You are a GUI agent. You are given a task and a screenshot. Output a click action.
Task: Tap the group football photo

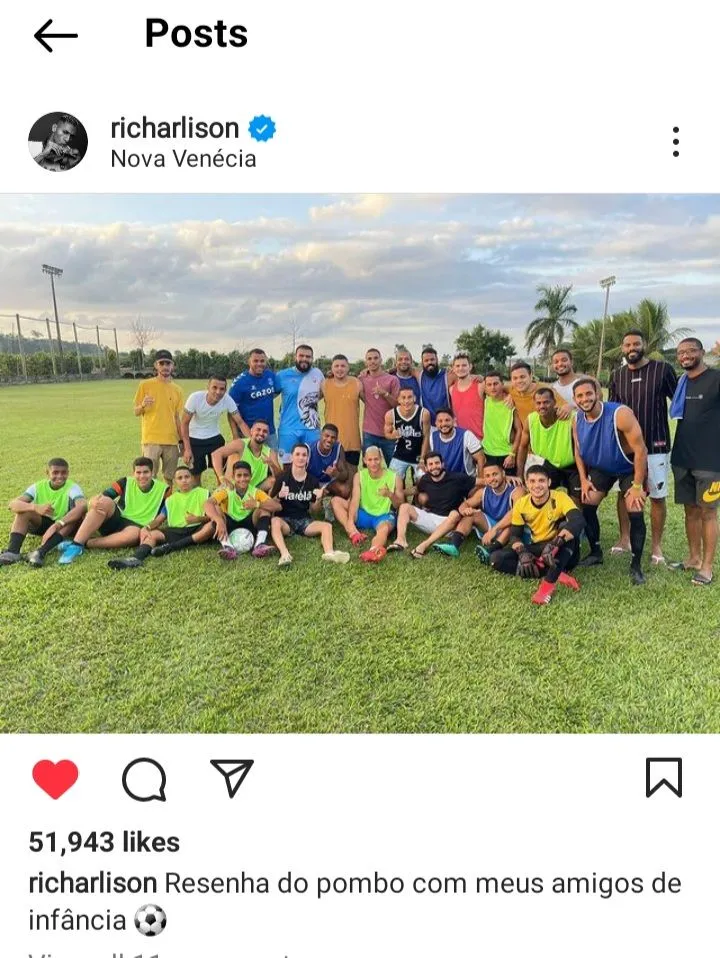click(360, 463)
